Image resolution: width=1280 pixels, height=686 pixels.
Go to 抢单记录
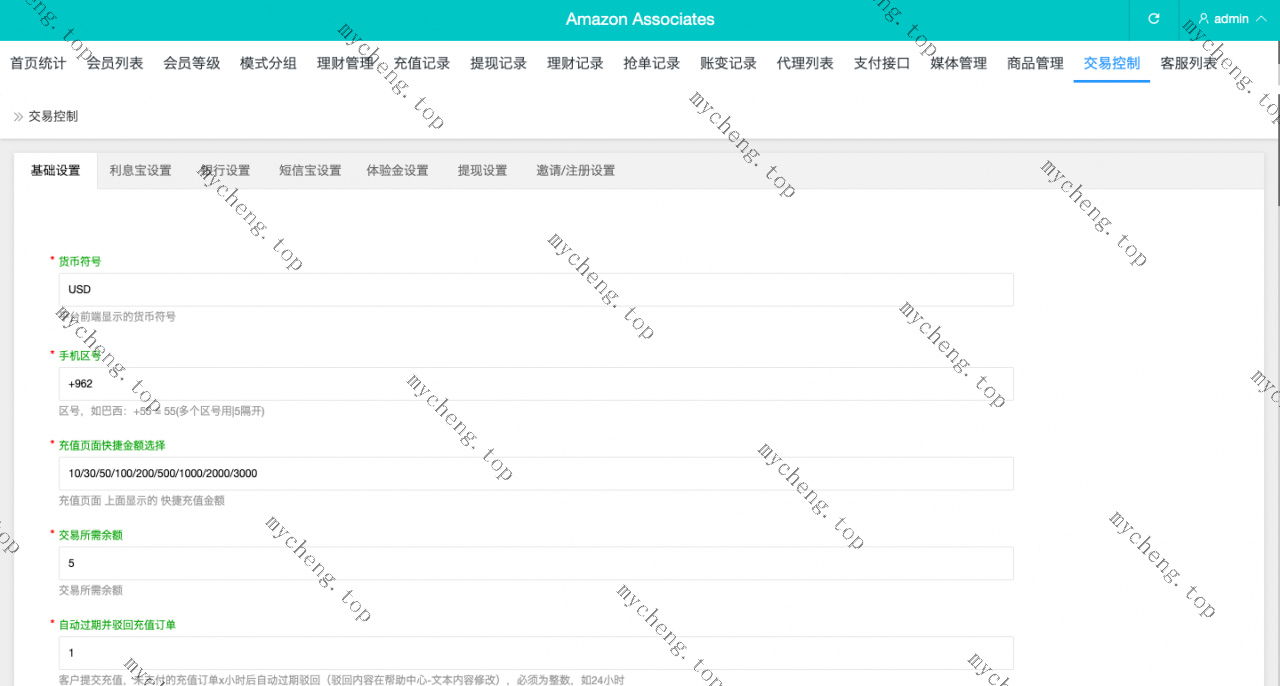pos(652,63)
